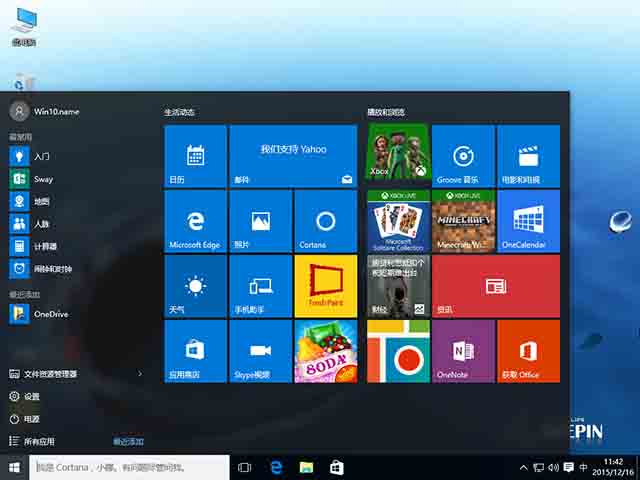Click the Power button in Start menu
640x480 pixels.
tap(32, 419)
